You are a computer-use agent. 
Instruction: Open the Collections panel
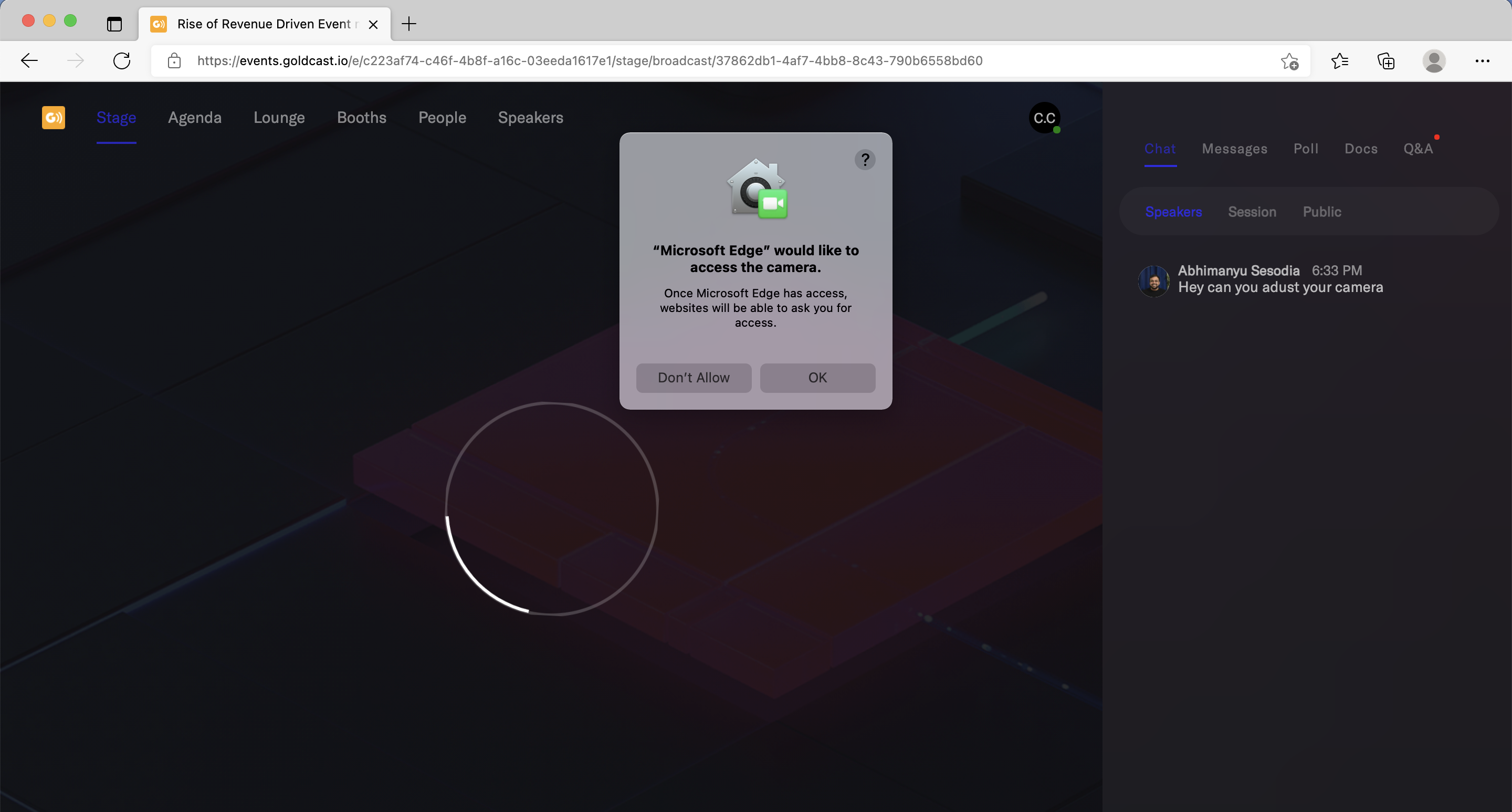(1386, 61)
